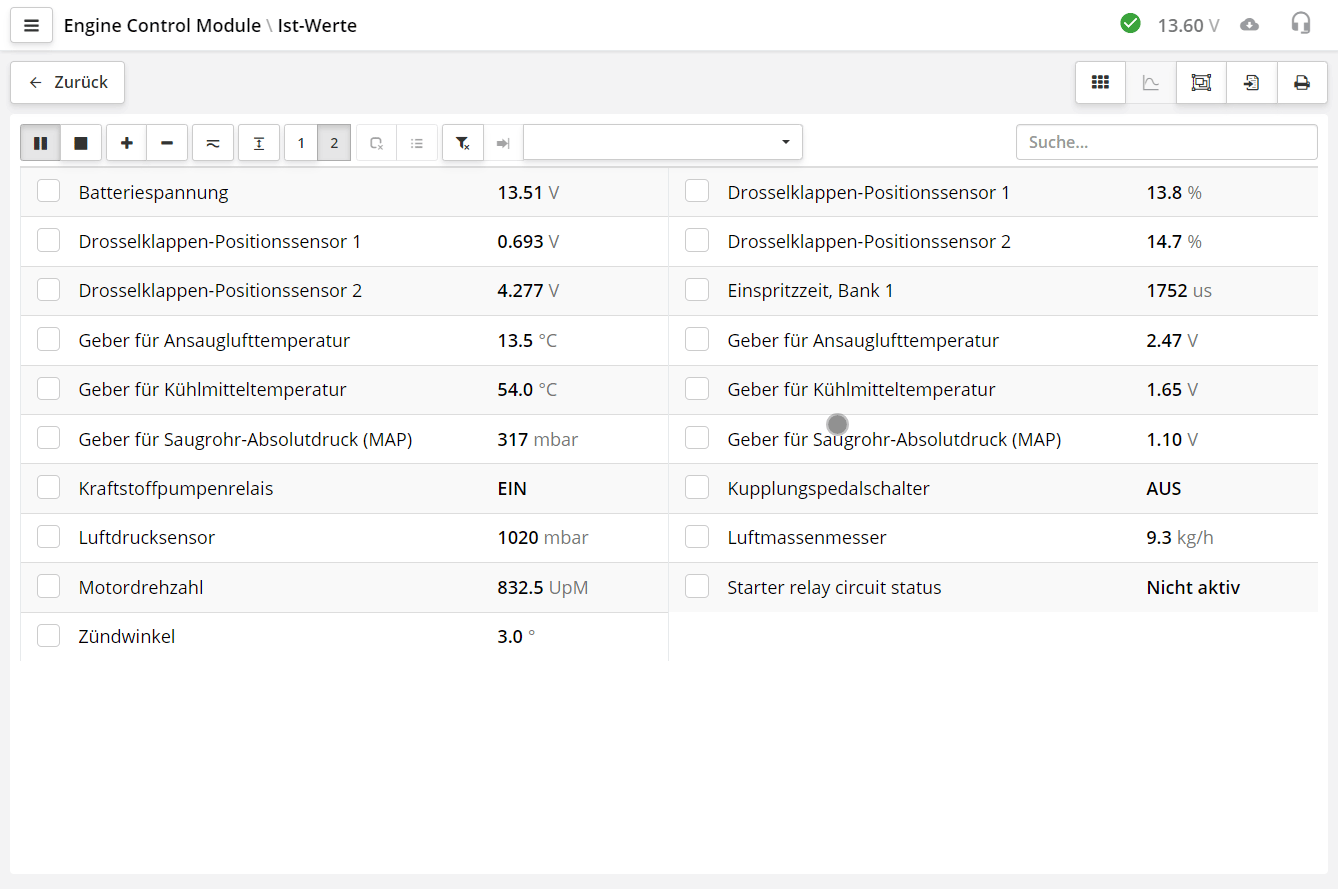
Task: Open the graph view icon
Action: (1150, 82)
